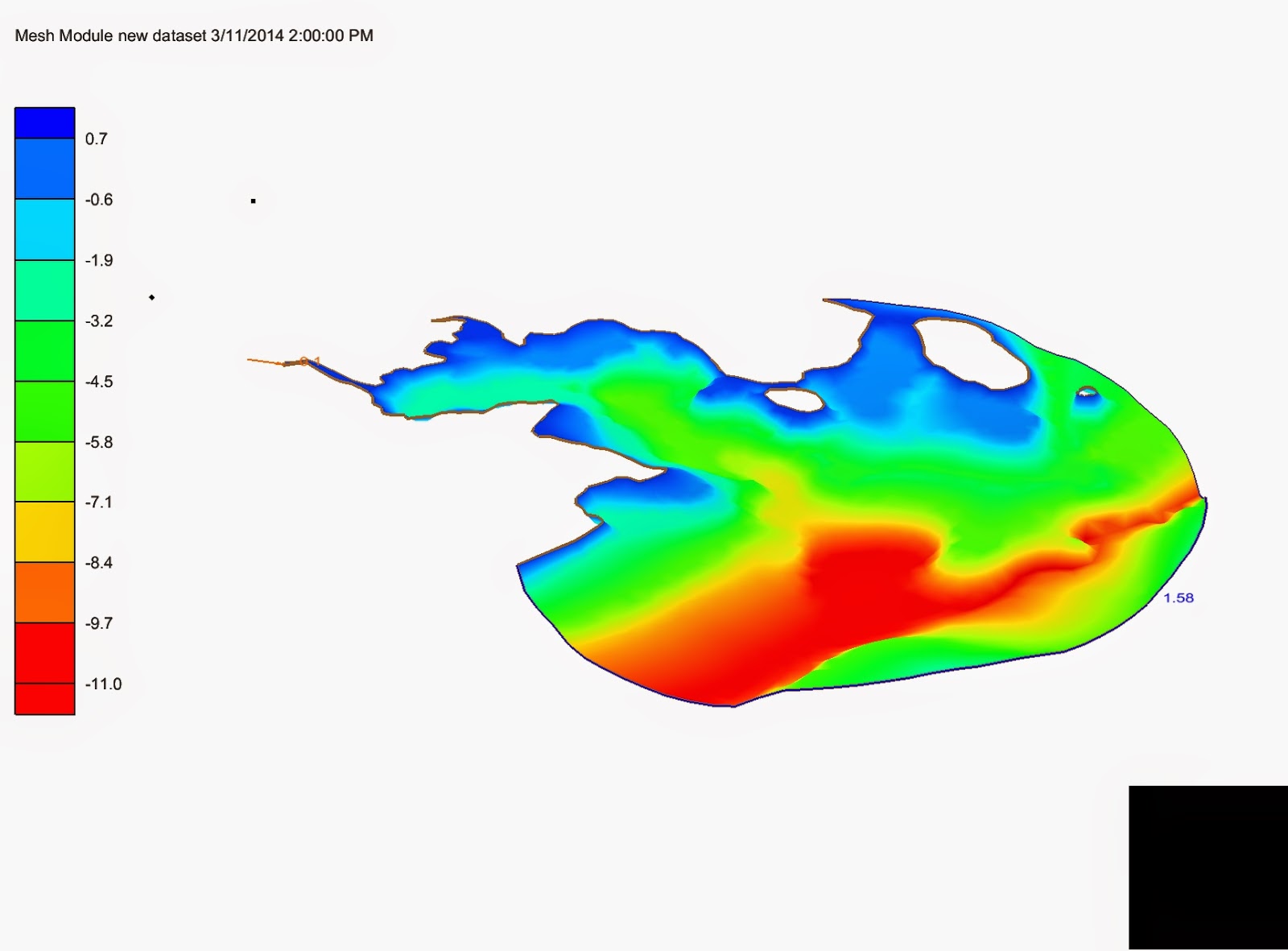1288x951 pixels.
Task: Toggle the small square marker above the estuary arm
Action: pyautogui.click(x=253, y=201)
